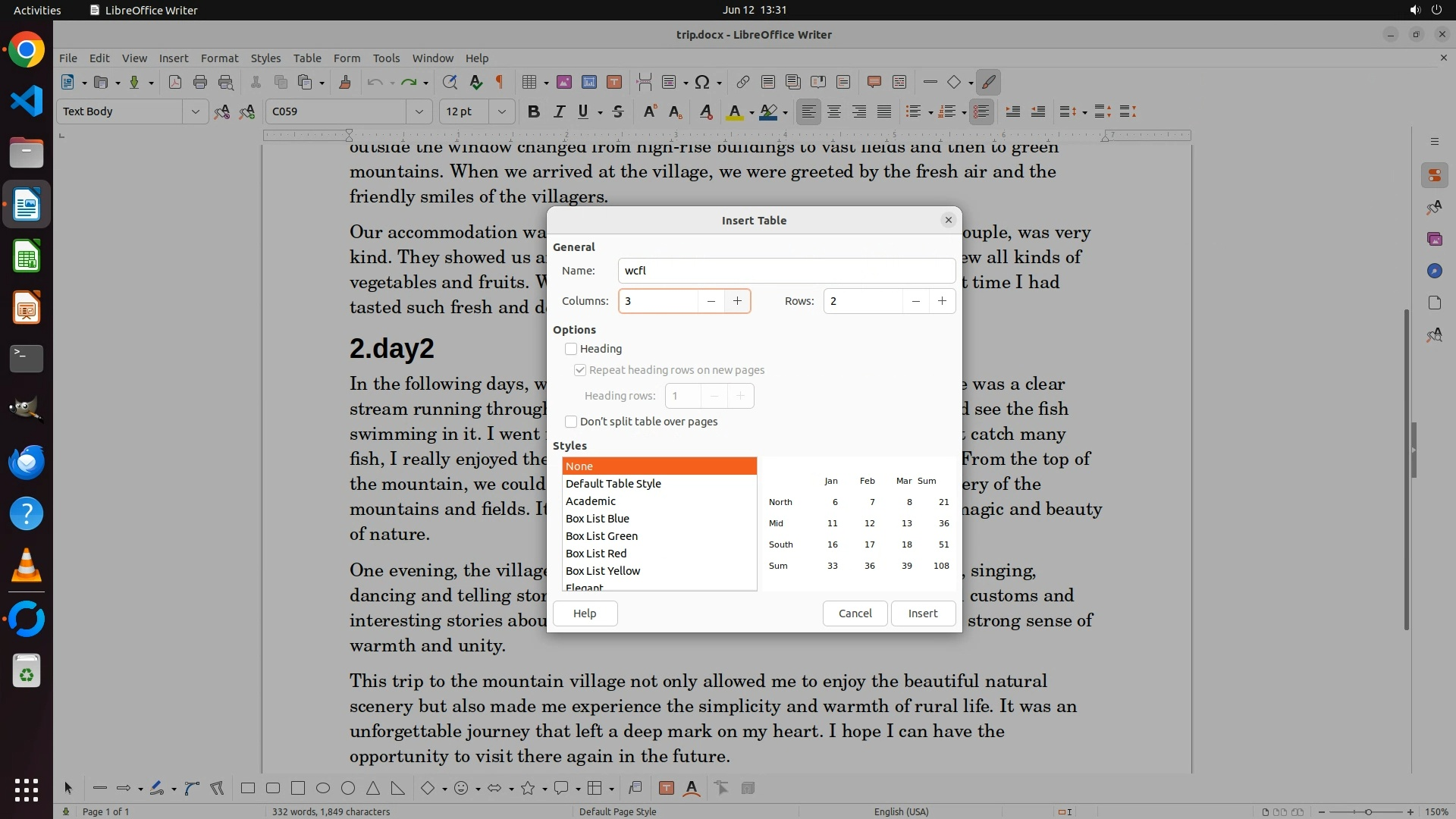The height and width of the screenshot is (819, 1456).
Task: Click Export as PDF icon
Action: (x=175, y=82)
